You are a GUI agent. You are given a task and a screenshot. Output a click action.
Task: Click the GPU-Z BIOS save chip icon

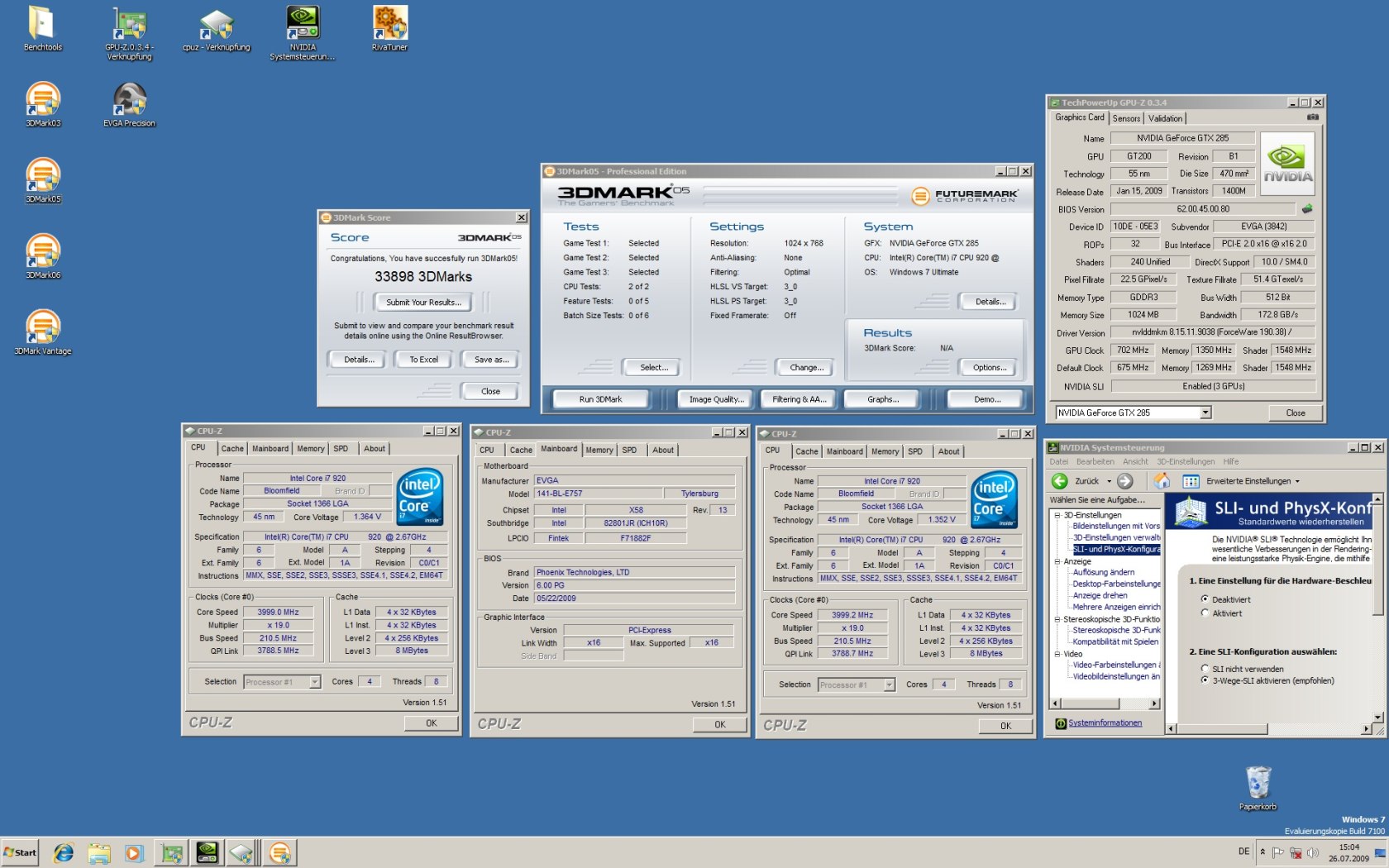[x=1307, y=209]
